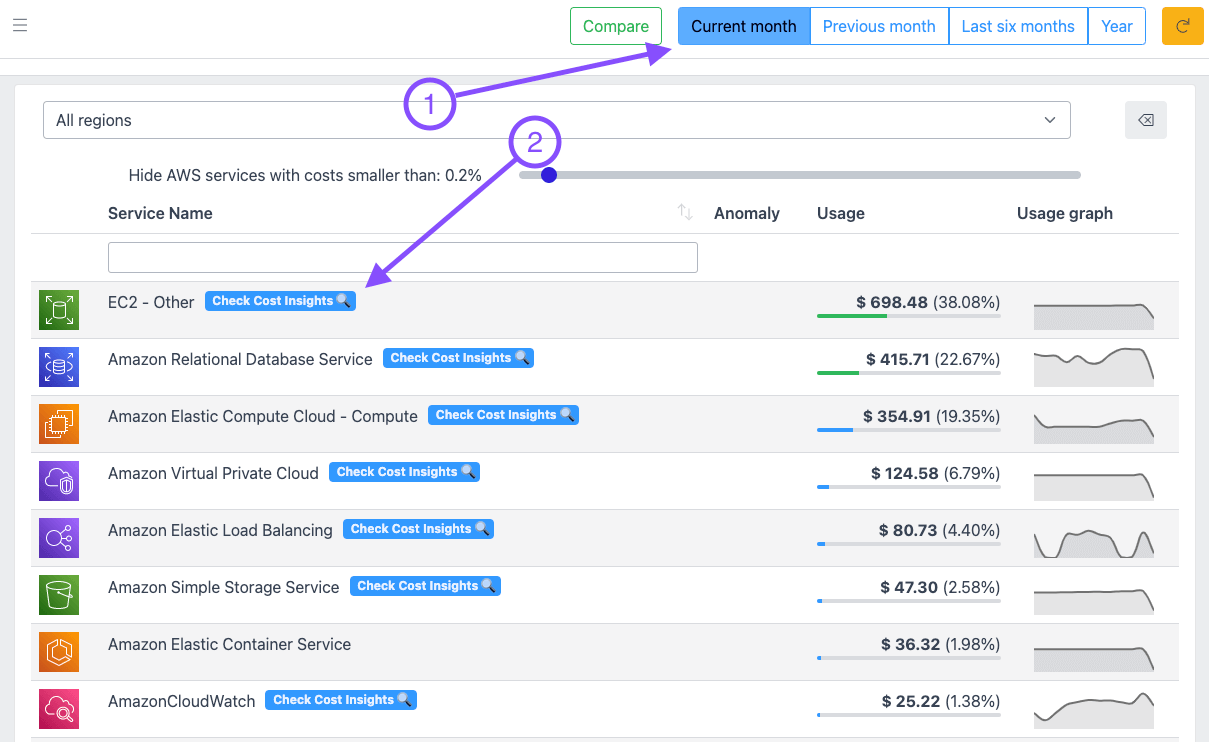Click the Compare button
This screenshot has height=742, width=1209.
click(x=616, y=26)
